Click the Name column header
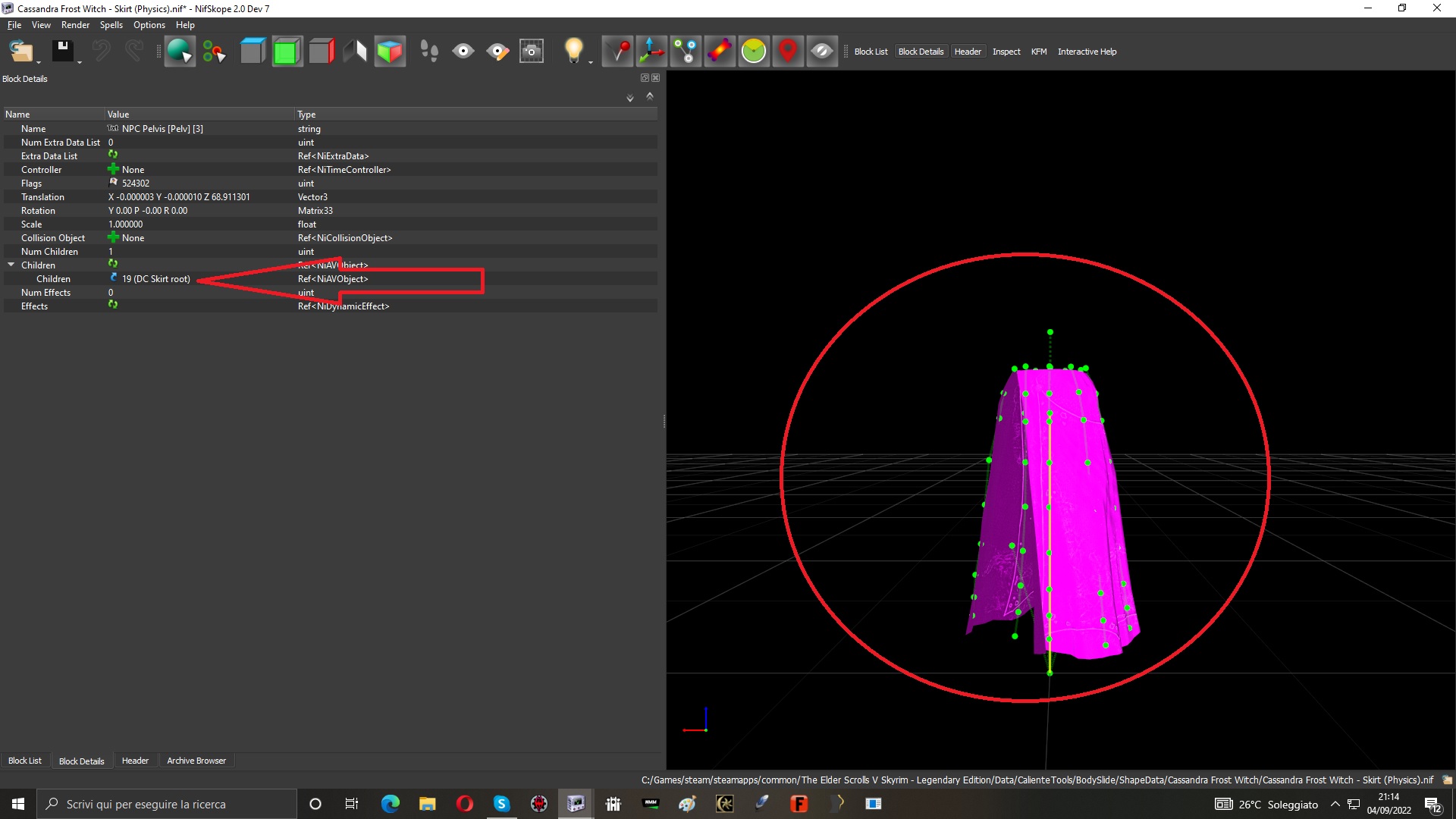Screen dimensions: 1456x819 click(53, 115)
